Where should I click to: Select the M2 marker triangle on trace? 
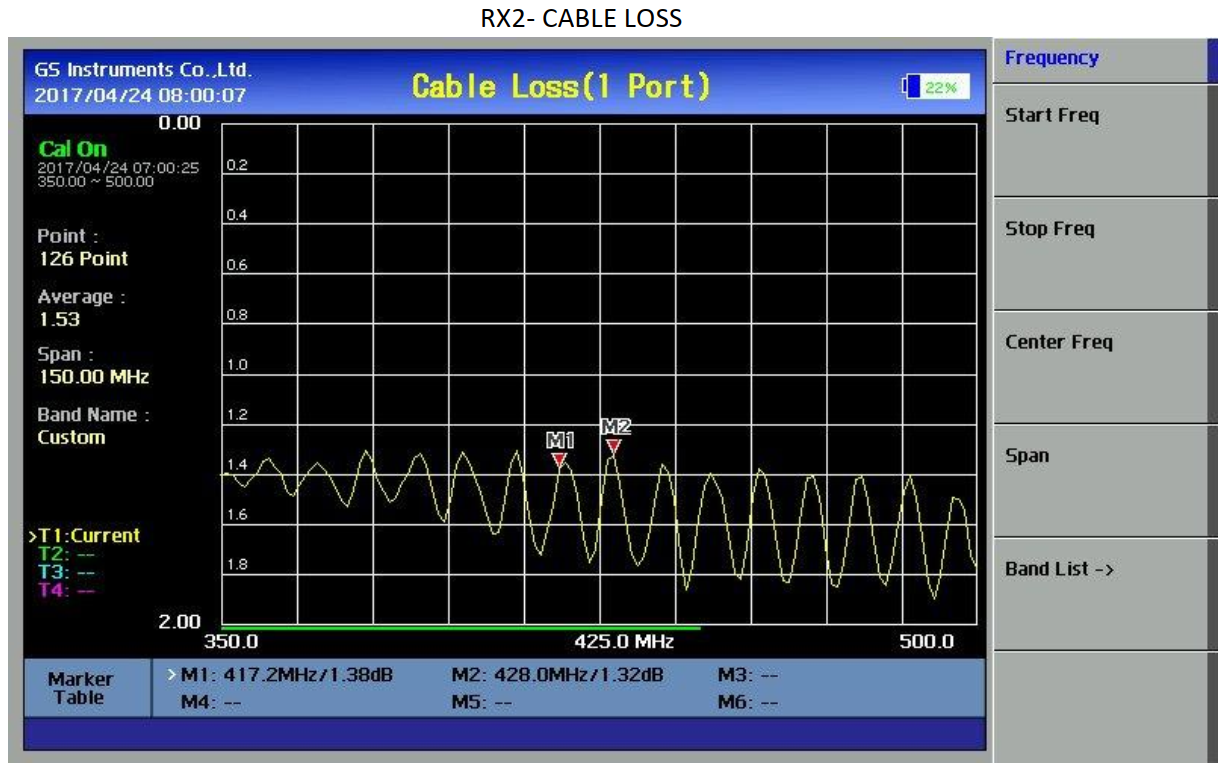[614, 446]
